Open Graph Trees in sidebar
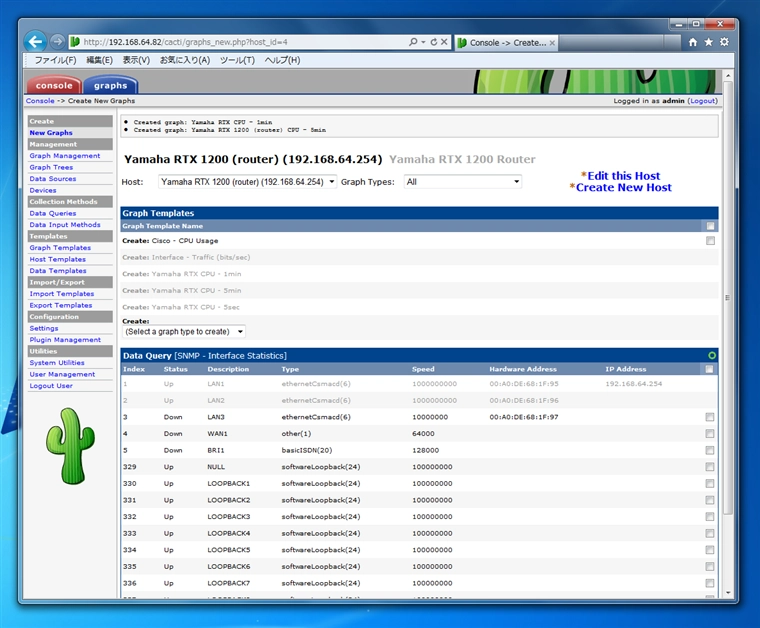Screen dimensions: 760x628 click(x=51, y=167)
